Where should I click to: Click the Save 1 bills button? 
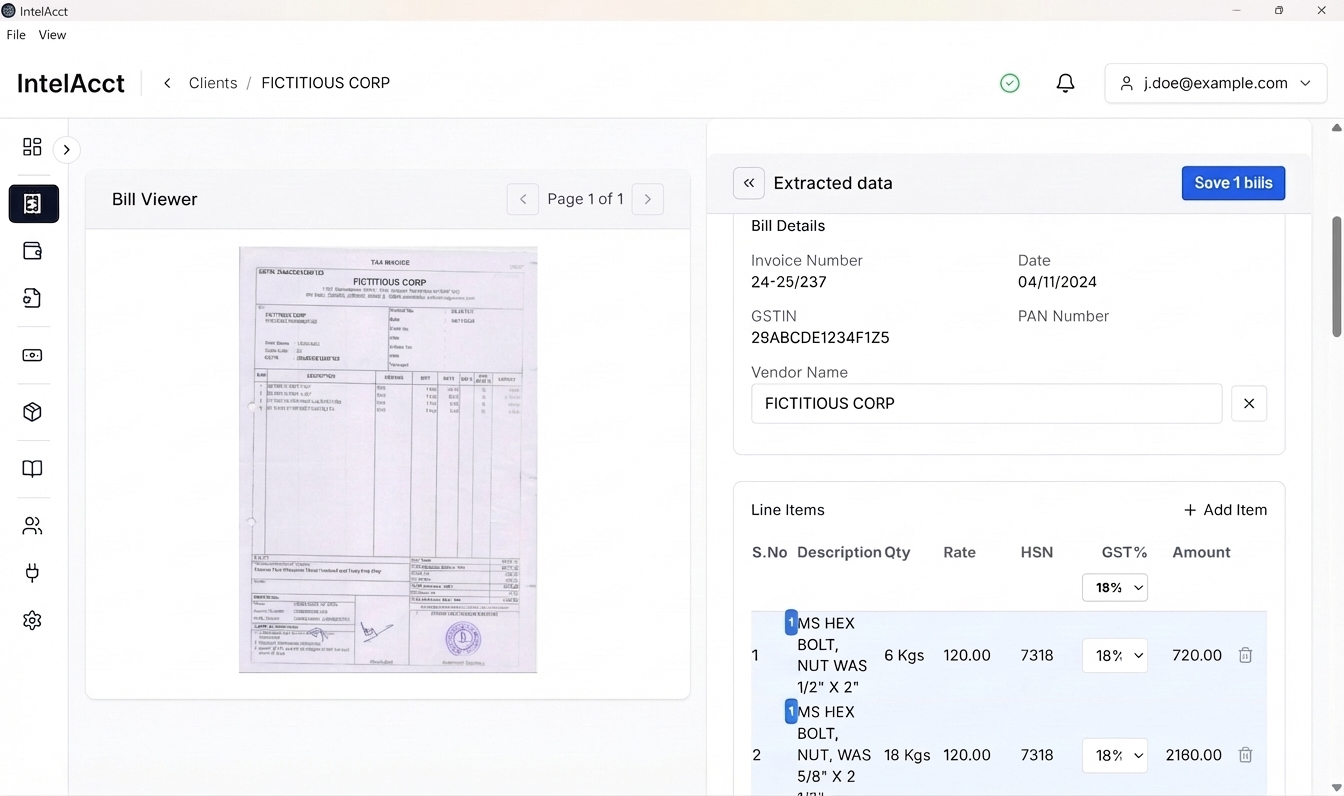pyautogui.click(x=1232, y=183)
